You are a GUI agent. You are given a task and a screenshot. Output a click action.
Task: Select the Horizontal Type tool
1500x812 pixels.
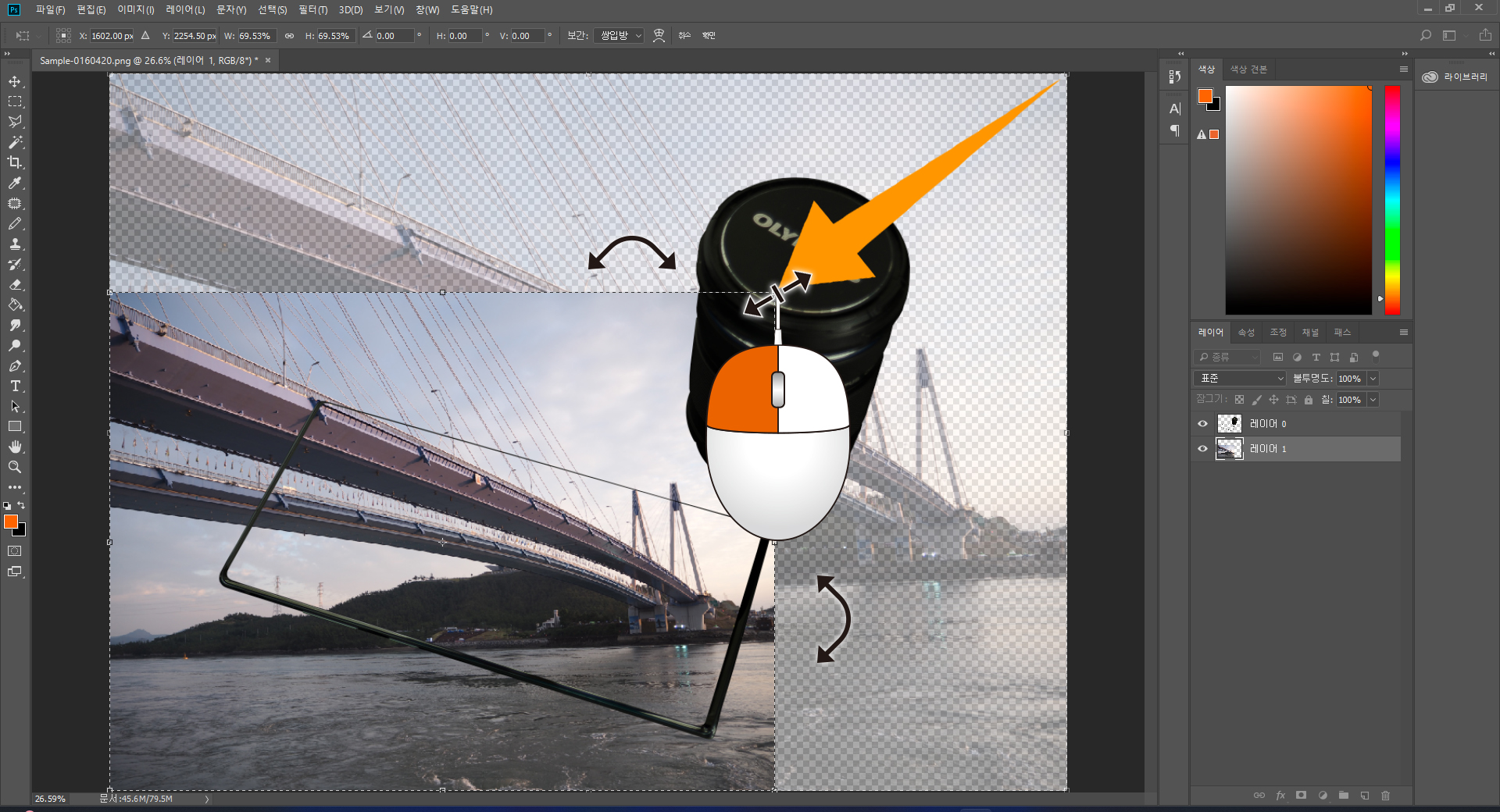15,386
